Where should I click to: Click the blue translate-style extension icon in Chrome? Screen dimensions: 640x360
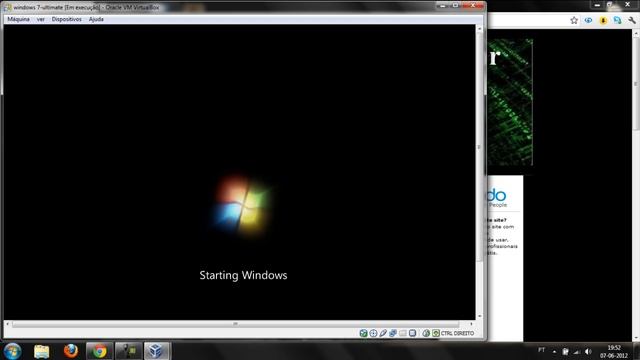[x=617, y=20]
